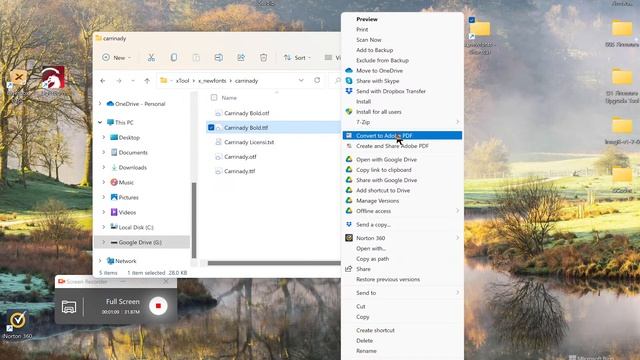Expand the Send to submenu
Image resolution: width=640 pixels, height=360 pixels.
[x=458, y=293]
